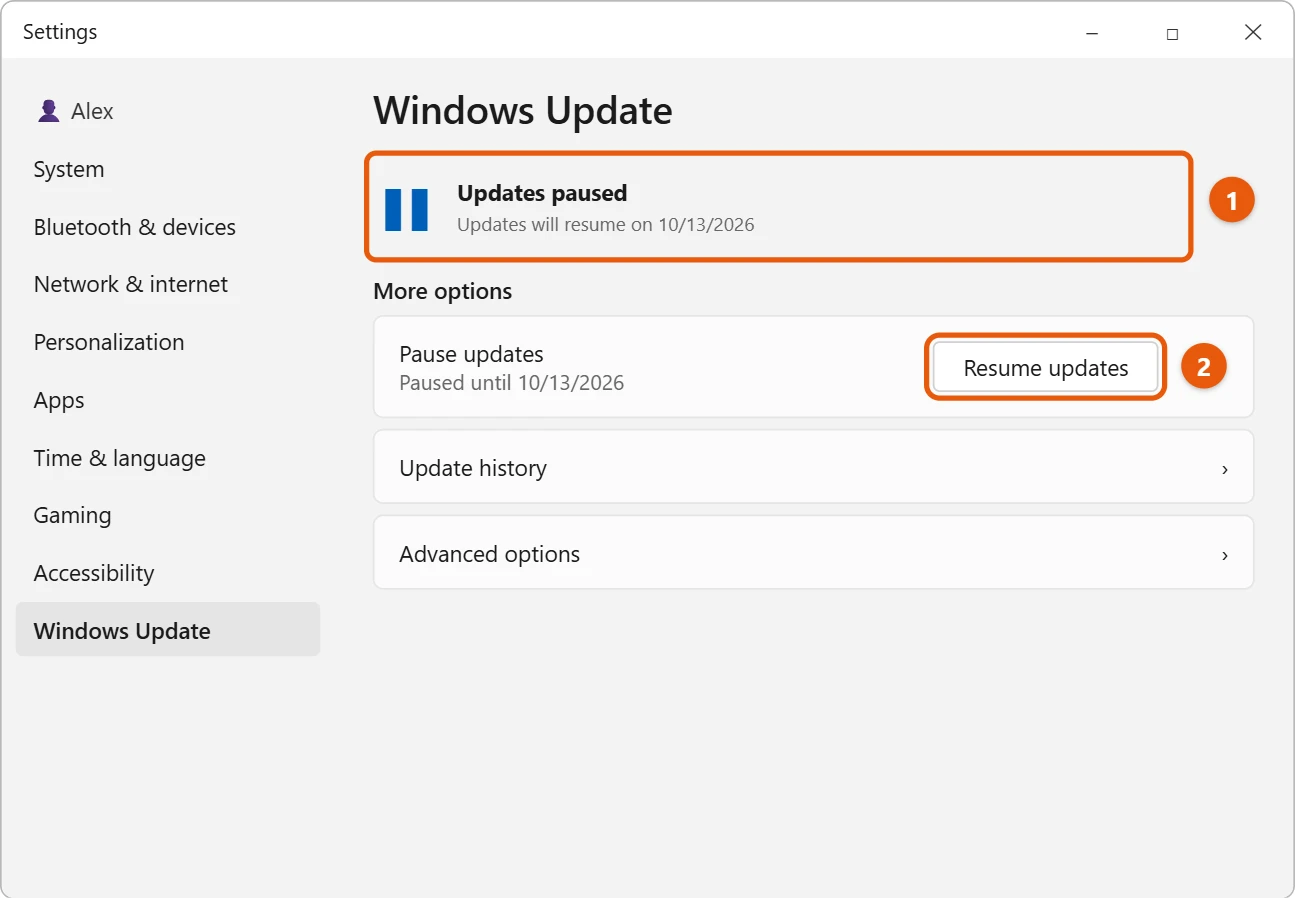
Task: Click 'Paused until 10/13/2026' text
Action: tap(511, 383)
